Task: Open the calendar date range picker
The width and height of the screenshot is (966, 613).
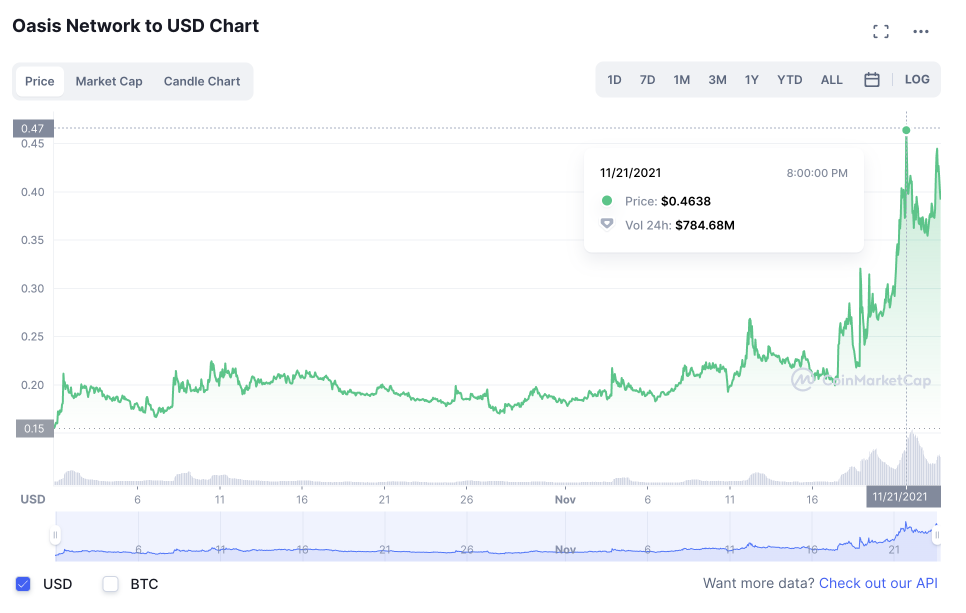Action: pyautogui.click(x=872, y=80)
